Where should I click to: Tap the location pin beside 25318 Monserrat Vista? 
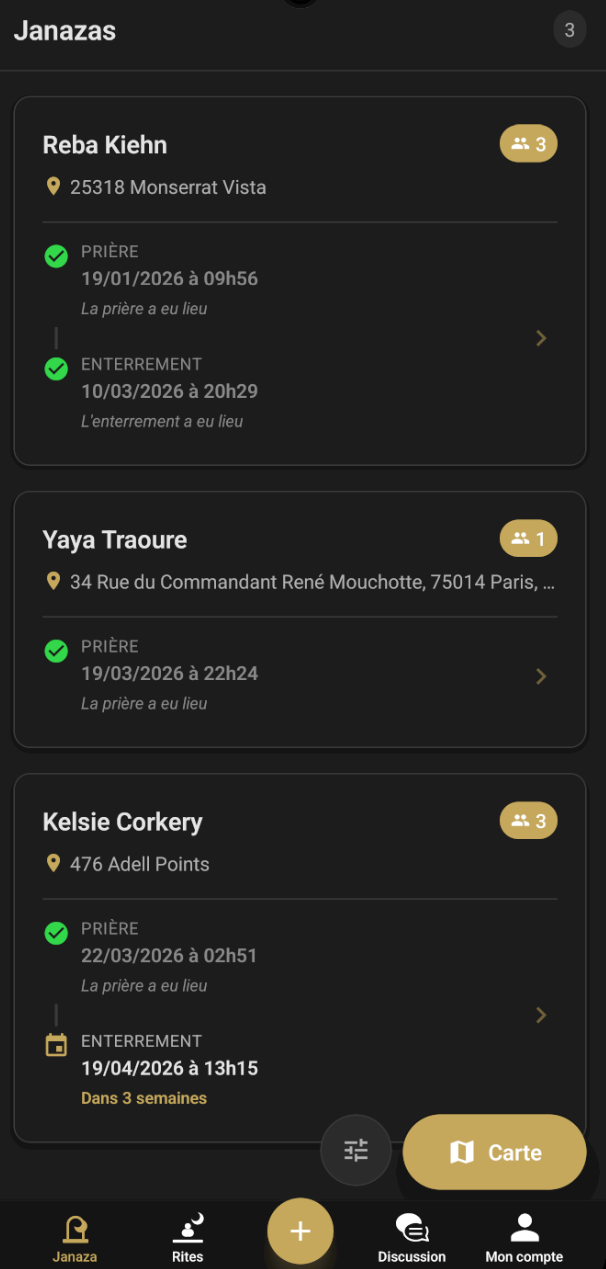click(x=53, y=186)
